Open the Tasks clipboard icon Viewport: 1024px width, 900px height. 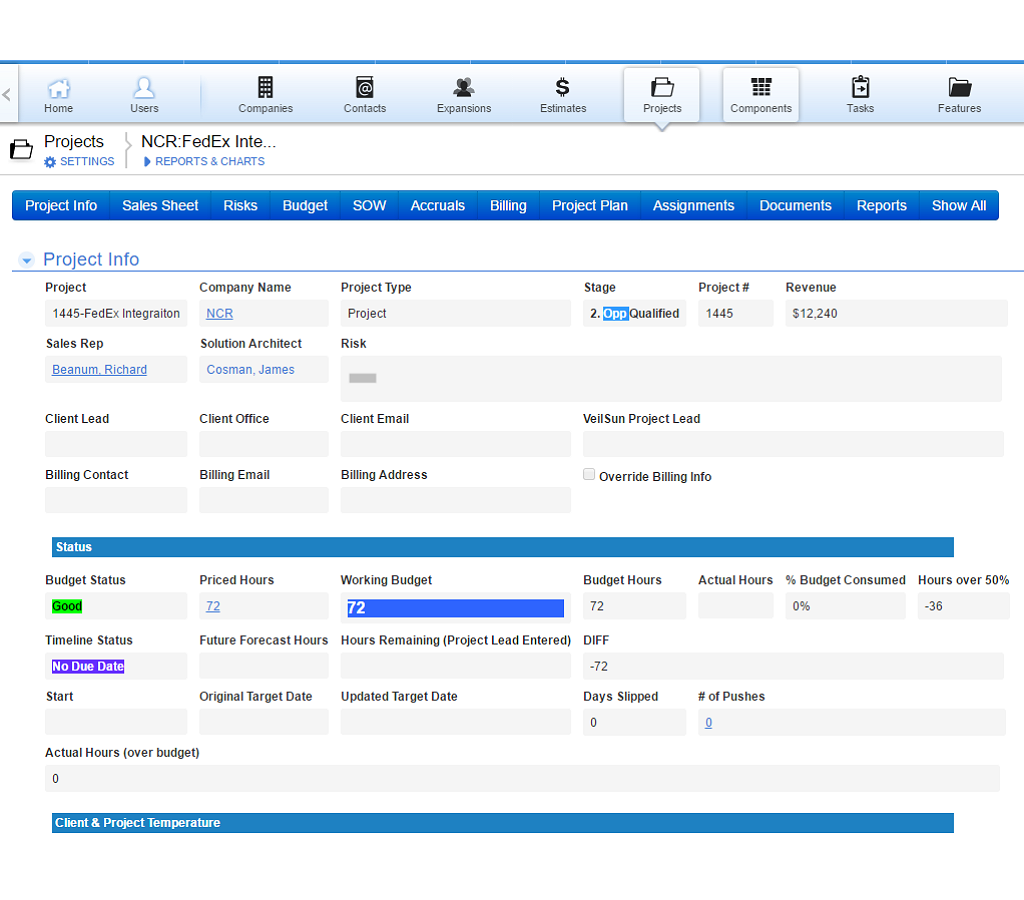coord(860,87)
